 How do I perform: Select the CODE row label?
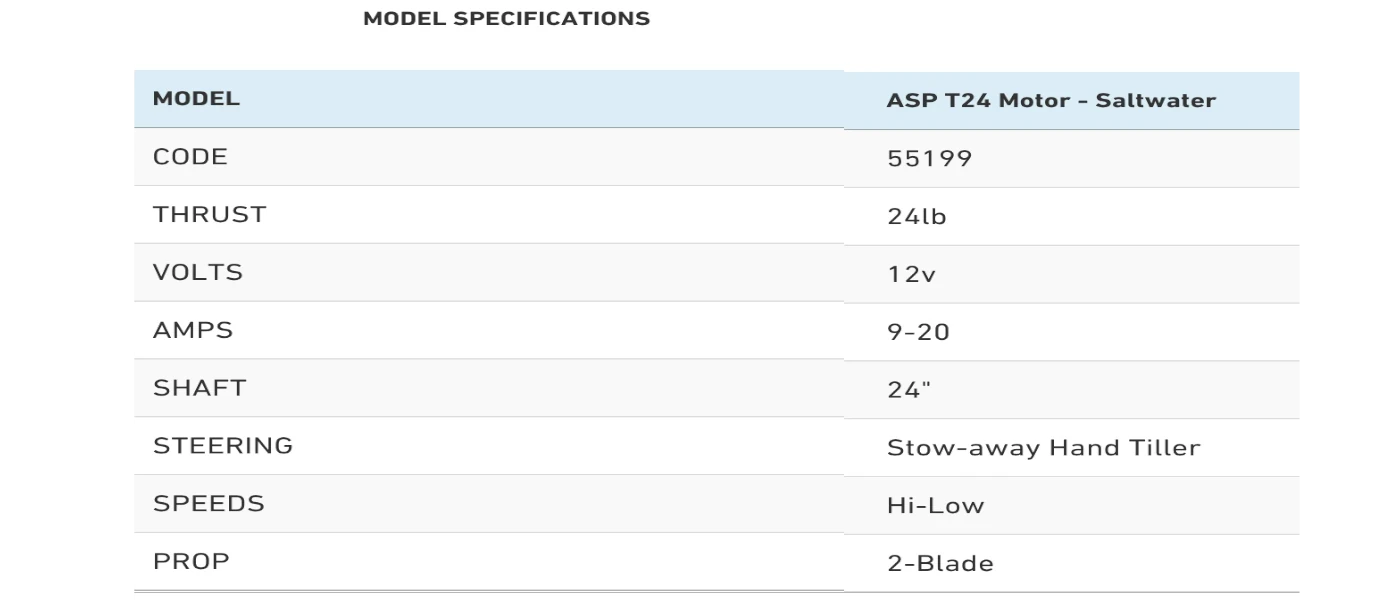pyautogui.click(x=190, y=156)
